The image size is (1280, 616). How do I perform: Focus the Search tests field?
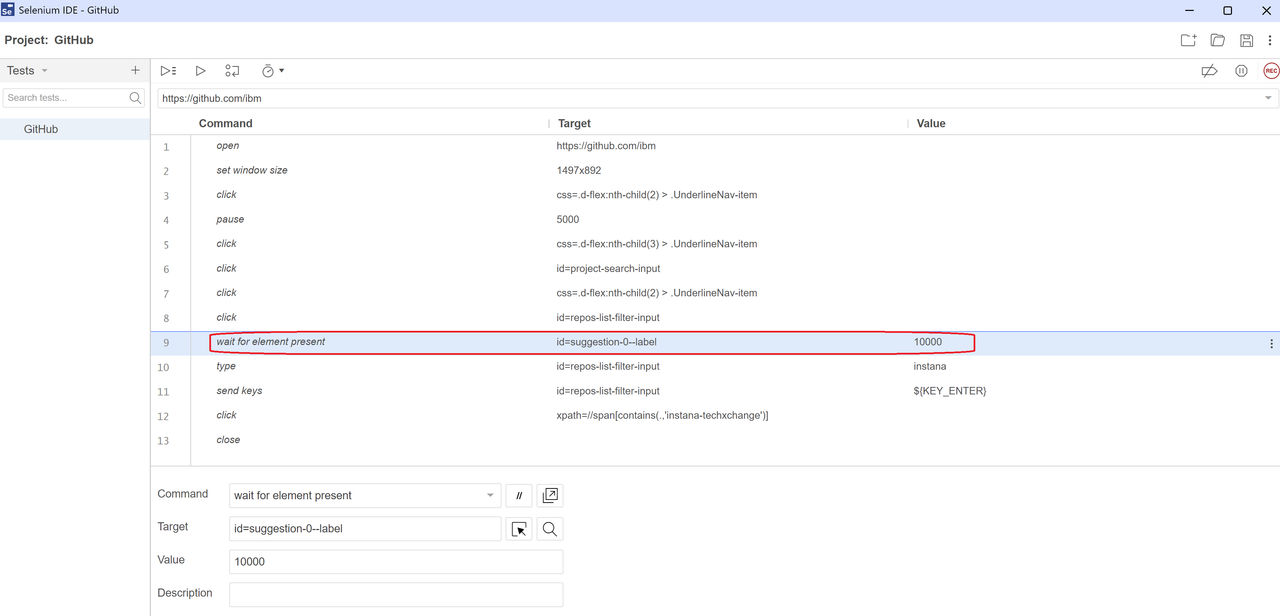pos(66,98)
